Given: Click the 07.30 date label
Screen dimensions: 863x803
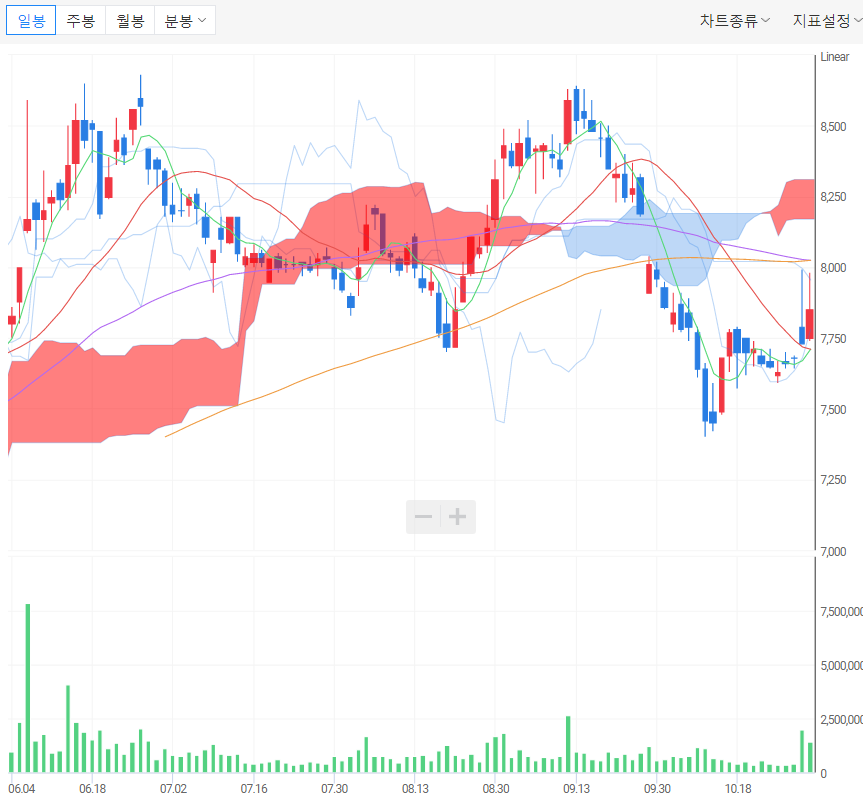Looking at the screenshot, I should point(335,789).
